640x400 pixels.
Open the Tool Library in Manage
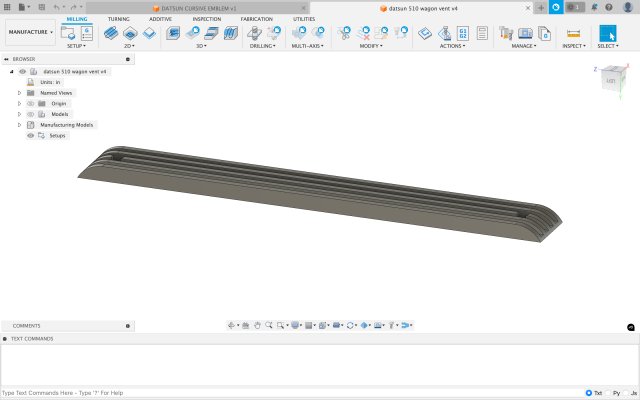pos(506,33)
